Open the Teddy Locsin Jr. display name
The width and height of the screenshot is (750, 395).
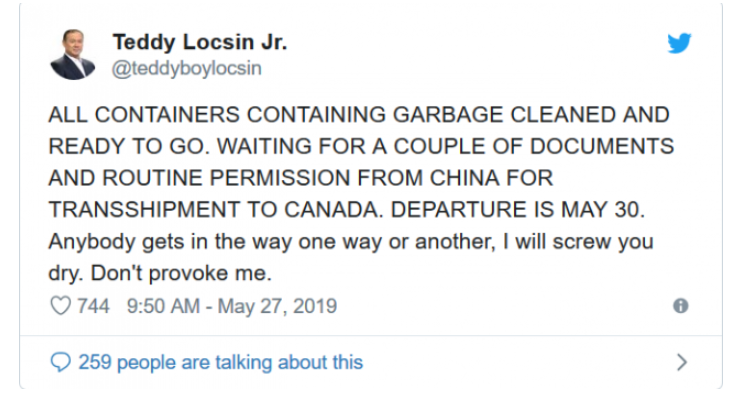click(x=200, y=42)
